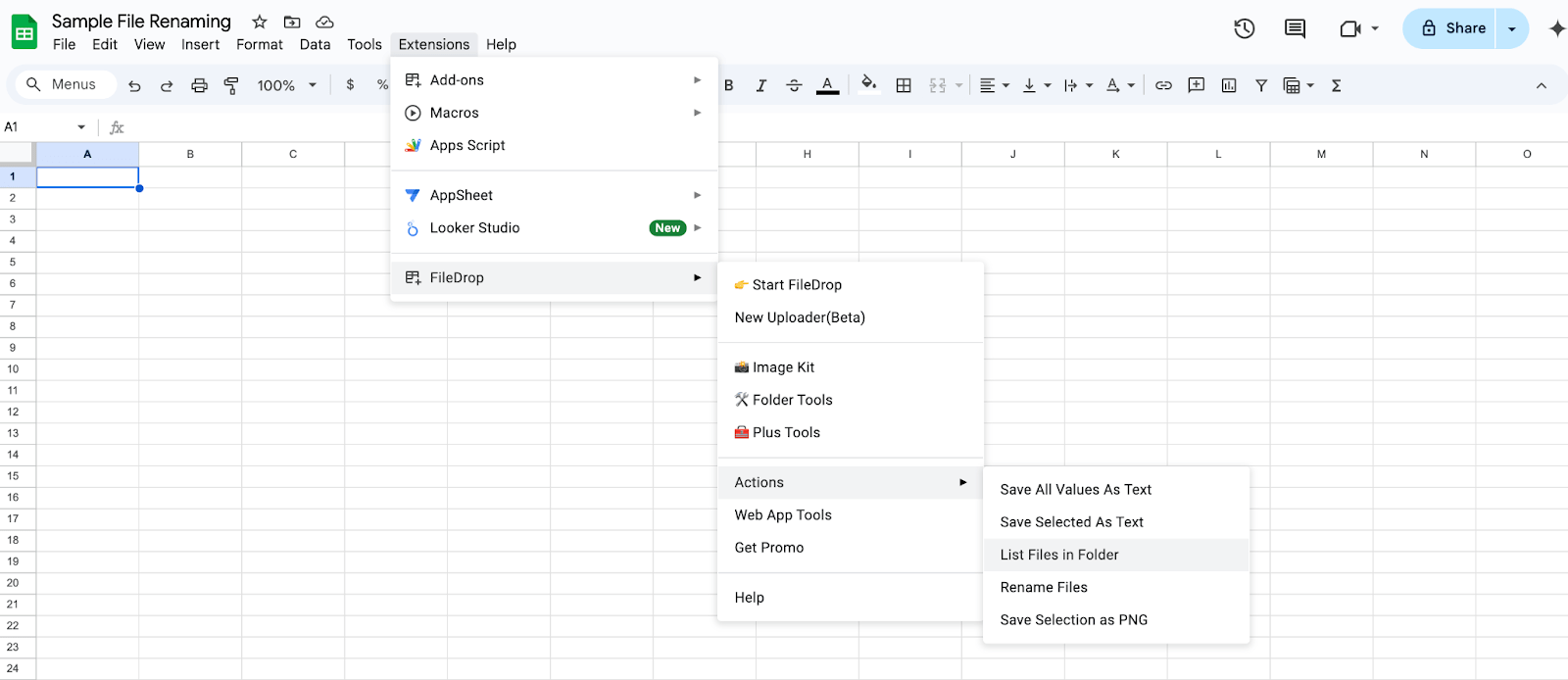Click the Create a filter icon

click(1261, 85)
